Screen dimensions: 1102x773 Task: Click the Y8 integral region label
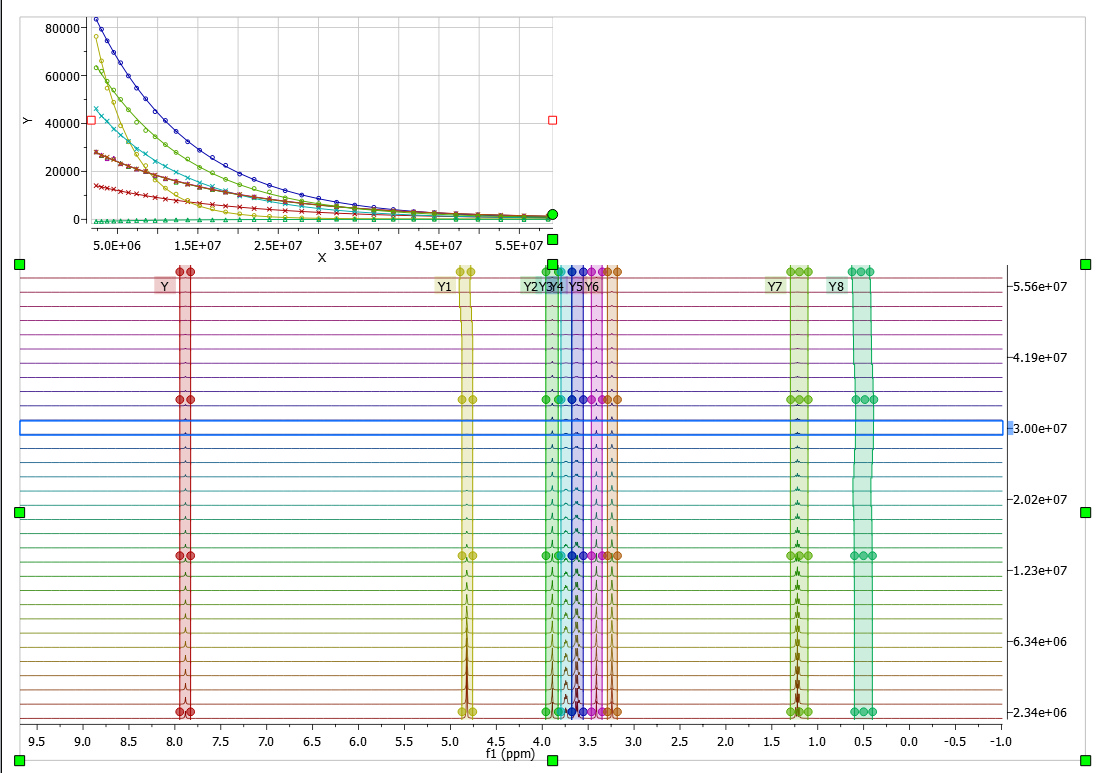point(836,287)
